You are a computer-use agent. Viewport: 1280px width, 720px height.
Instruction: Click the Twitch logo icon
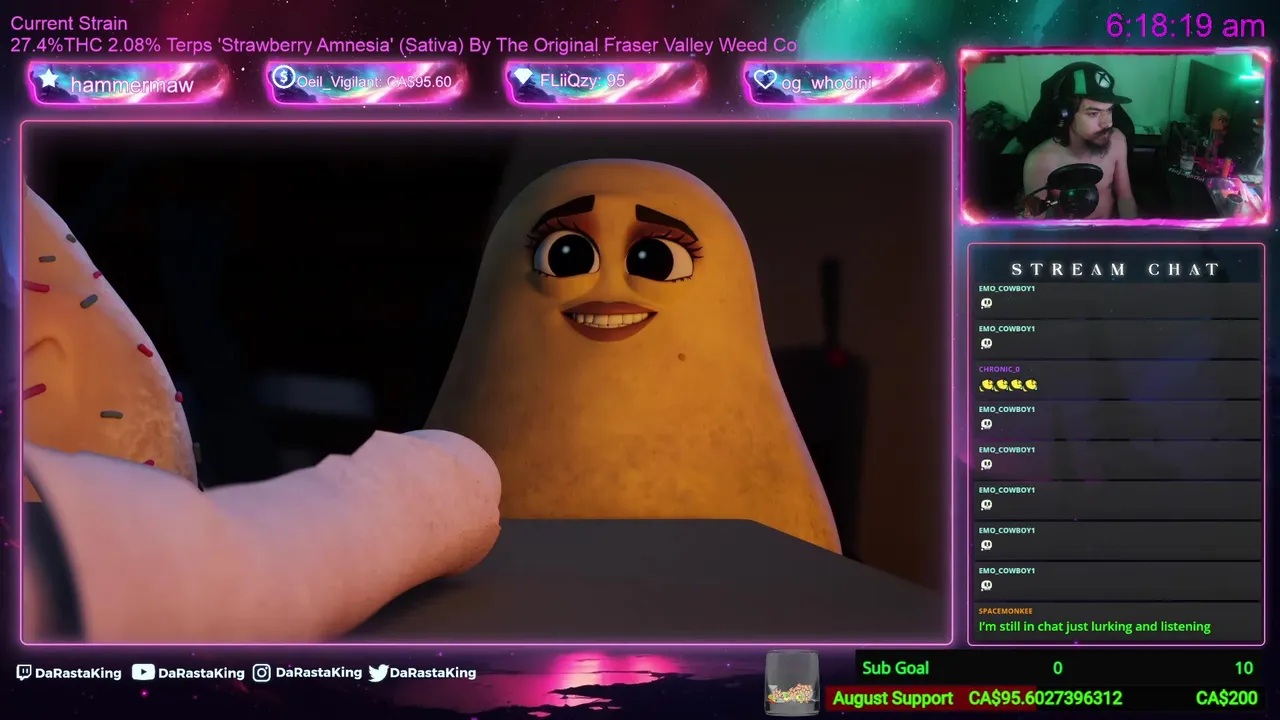tap(24, 673)
